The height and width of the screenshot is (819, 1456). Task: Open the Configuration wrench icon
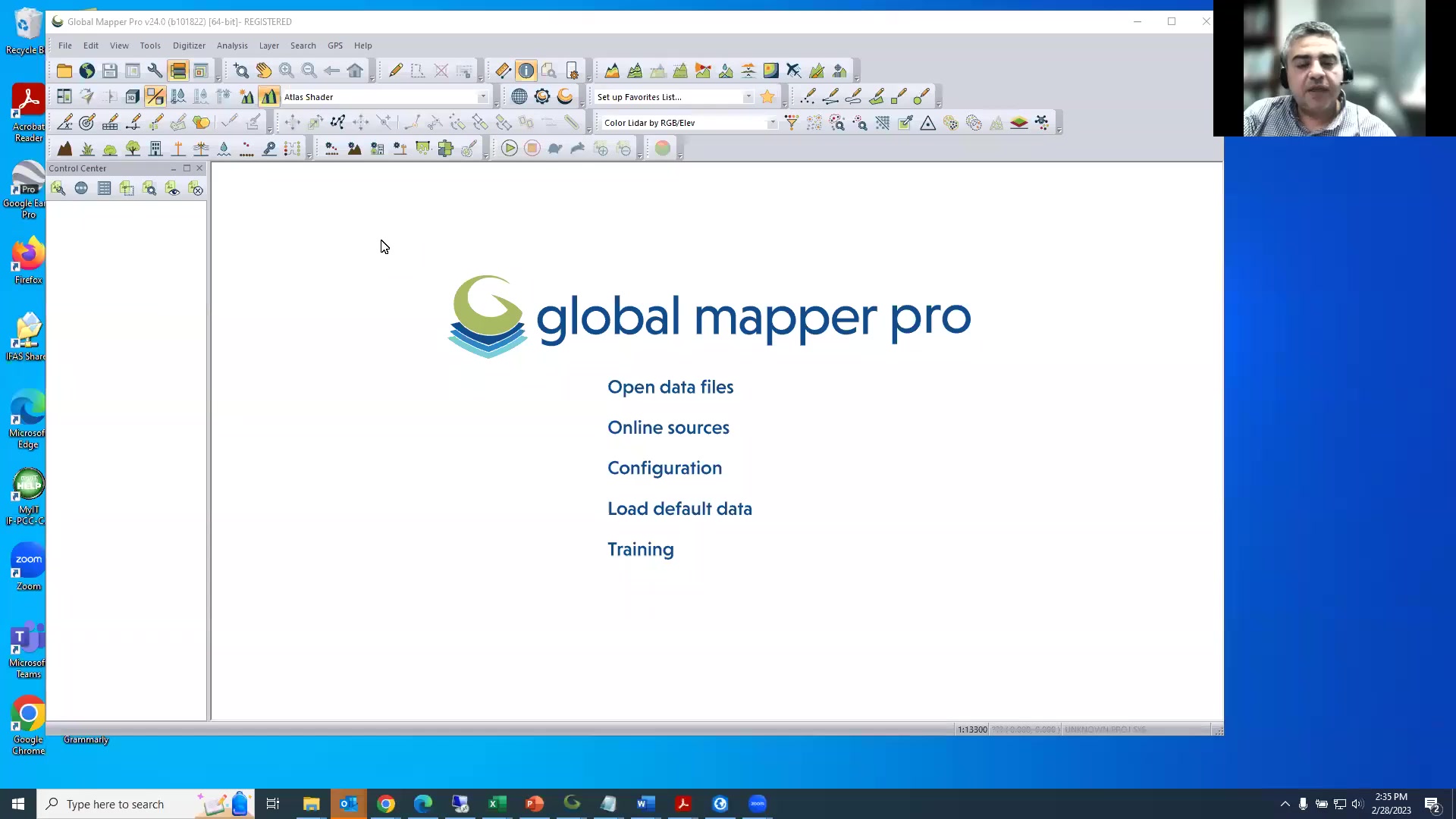pyautogui.click(x=155, y=70)
